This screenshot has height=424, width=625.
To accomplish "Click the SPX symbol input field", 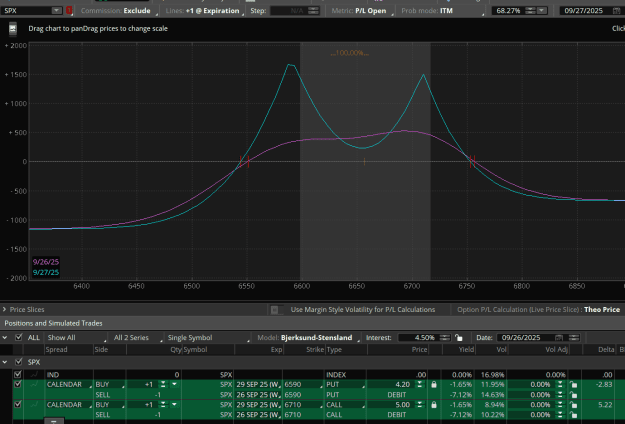I will (x=26, y=11).
